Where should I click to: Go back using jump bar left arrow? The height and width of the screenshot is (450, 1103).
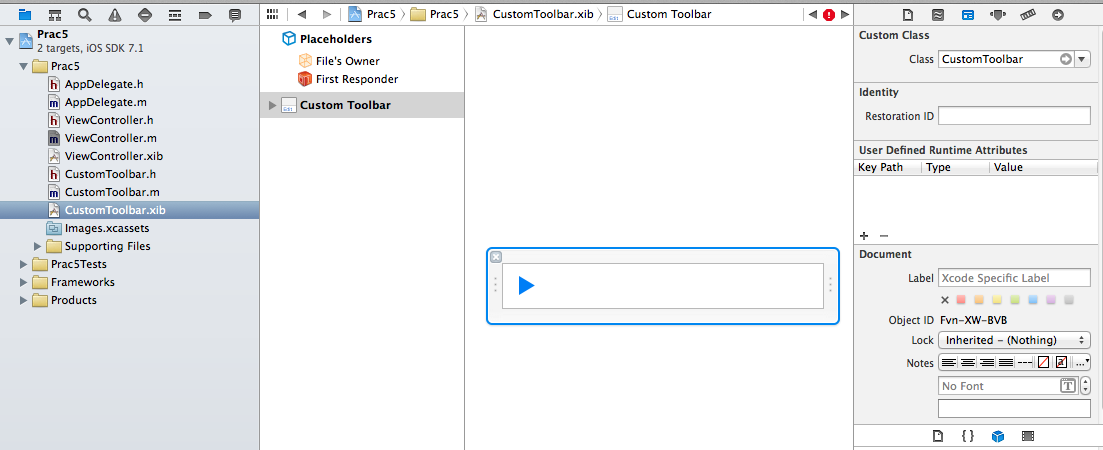302,14
